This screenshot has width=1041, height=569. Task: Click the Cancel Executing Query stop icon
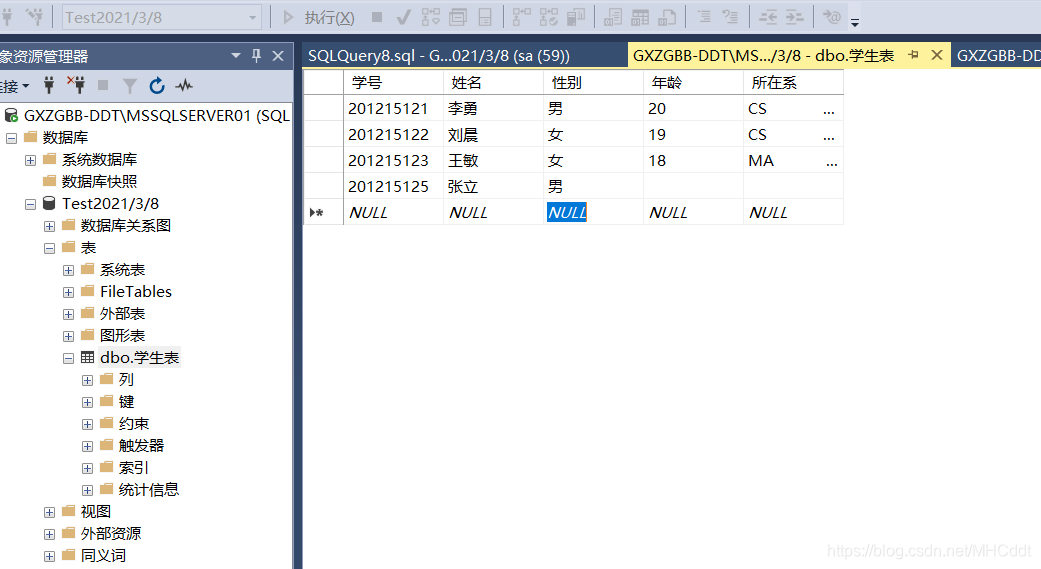tap(377, 17)
